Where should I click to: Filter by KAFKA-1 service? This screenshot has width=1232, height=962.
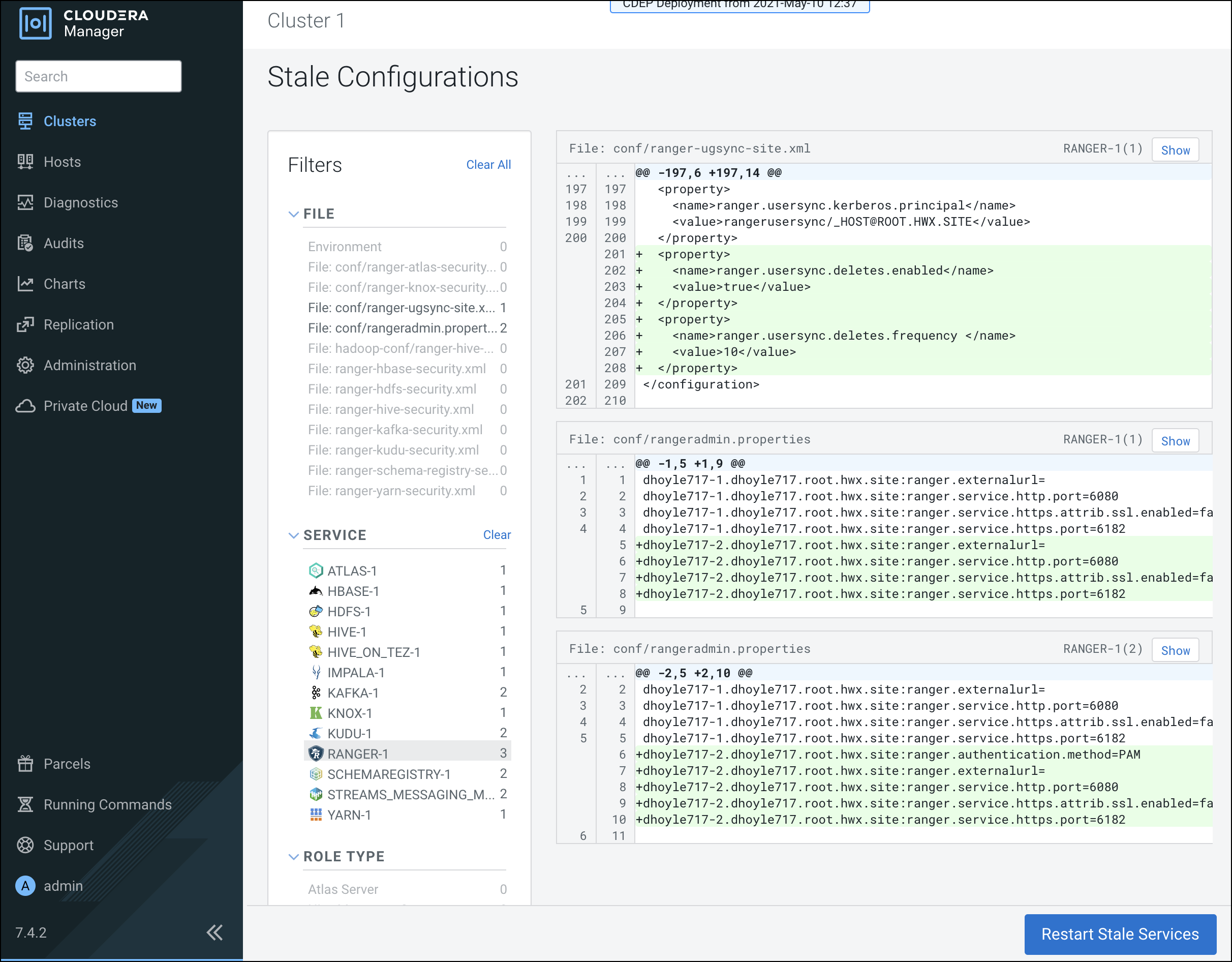click(x=353, y=693)
